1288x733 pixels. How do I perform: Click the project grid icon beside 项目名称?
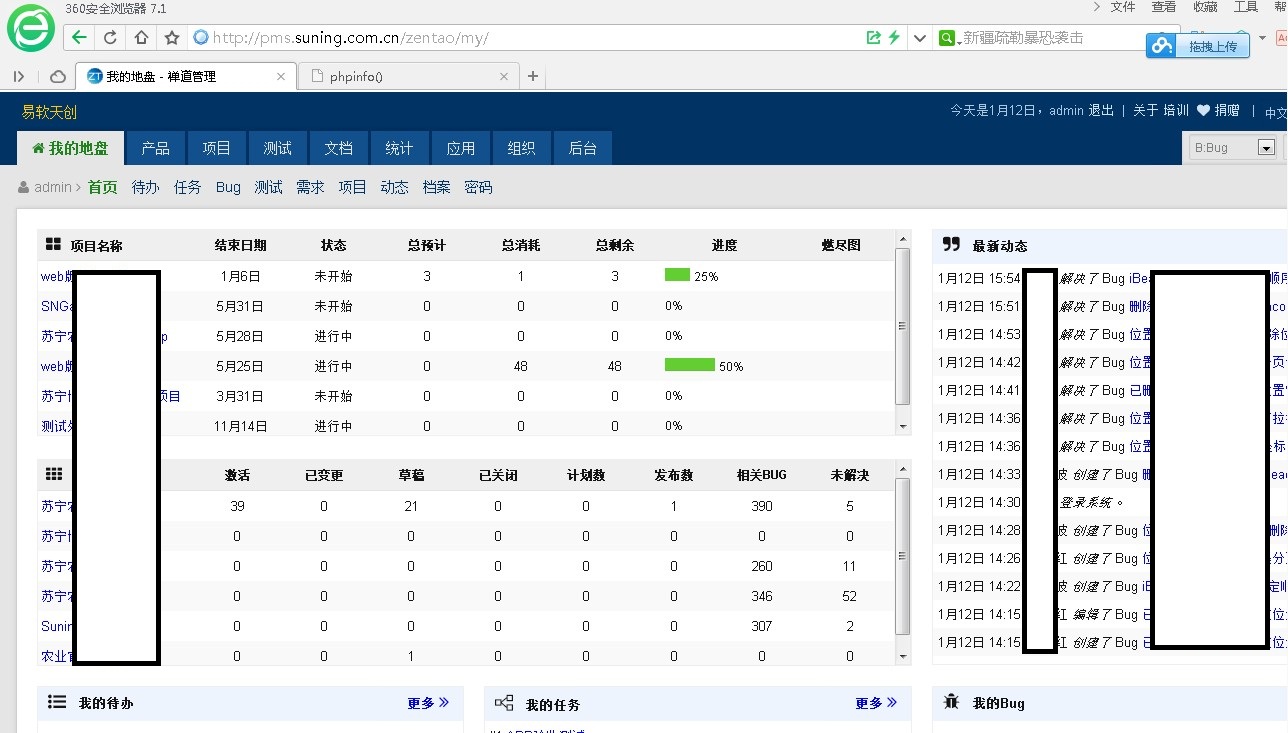[x=53, y=244]
